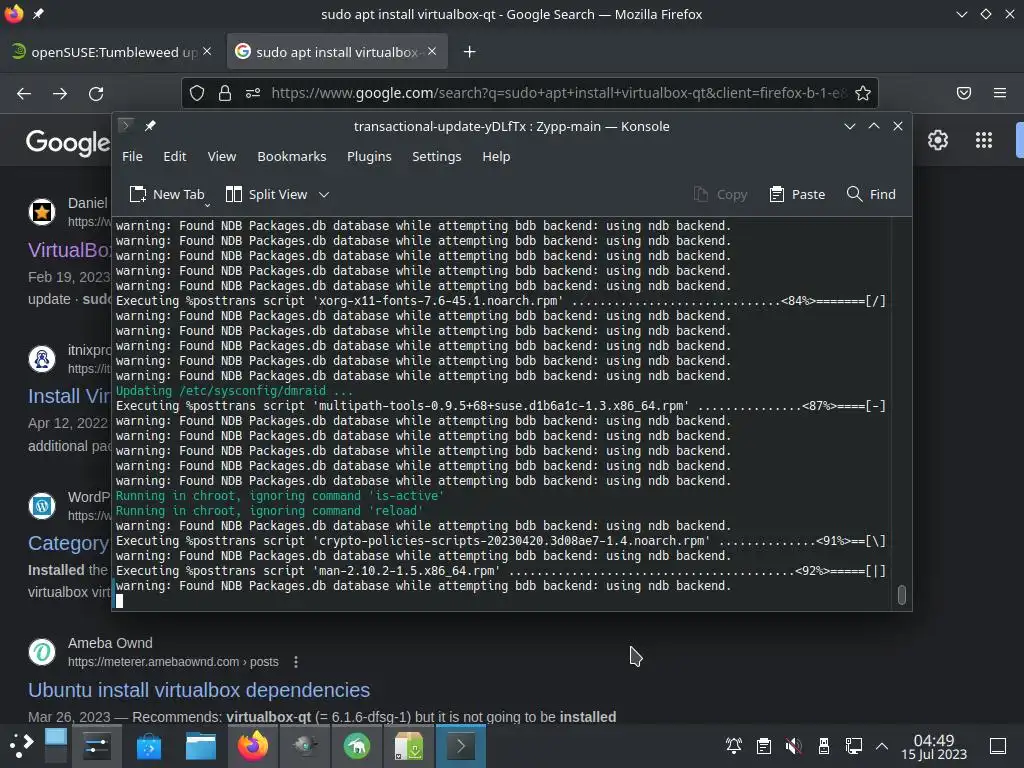Screen dimensions: 1024x768
Task: Click the virtual desktop pager in taskbar
Action: tap(56, 745)
